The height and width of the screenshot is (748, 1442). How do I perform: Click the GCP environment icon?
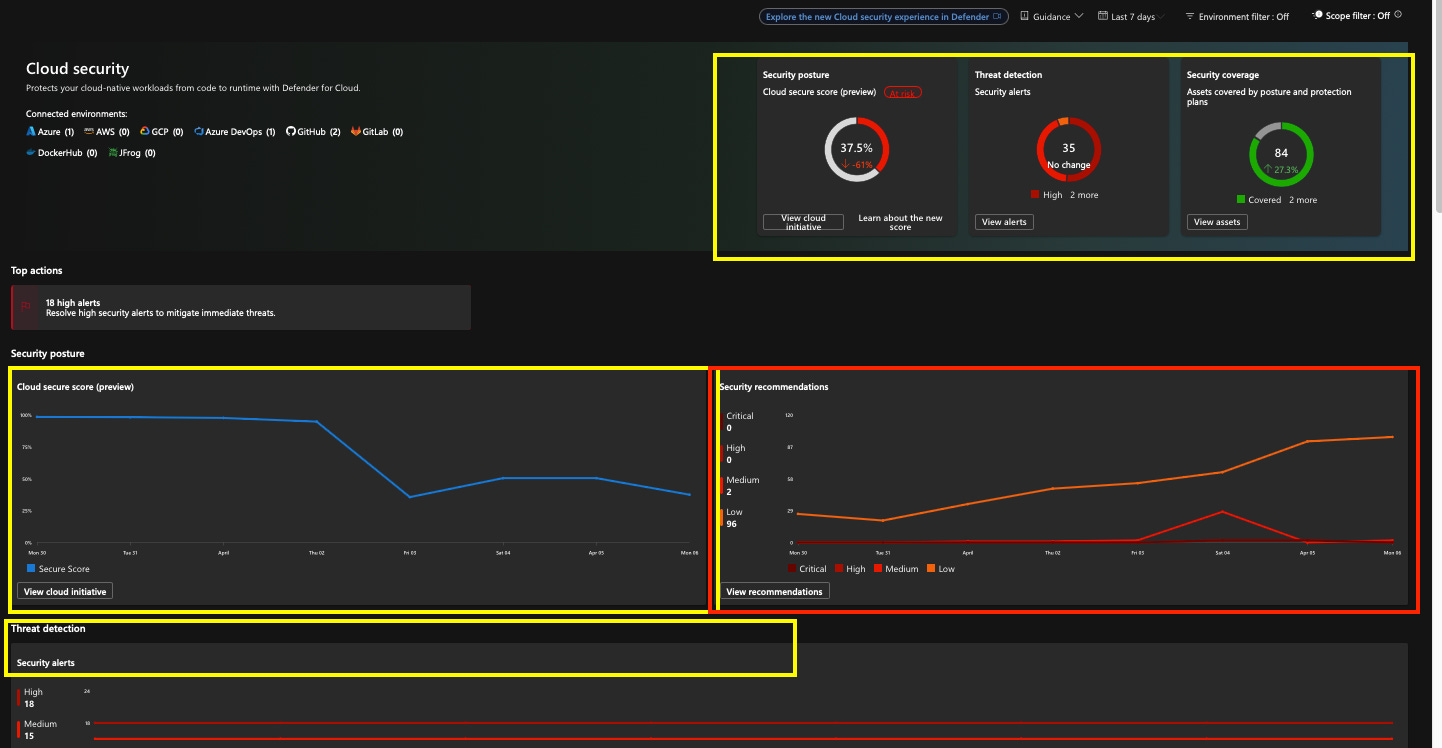(x=144, y=132)
